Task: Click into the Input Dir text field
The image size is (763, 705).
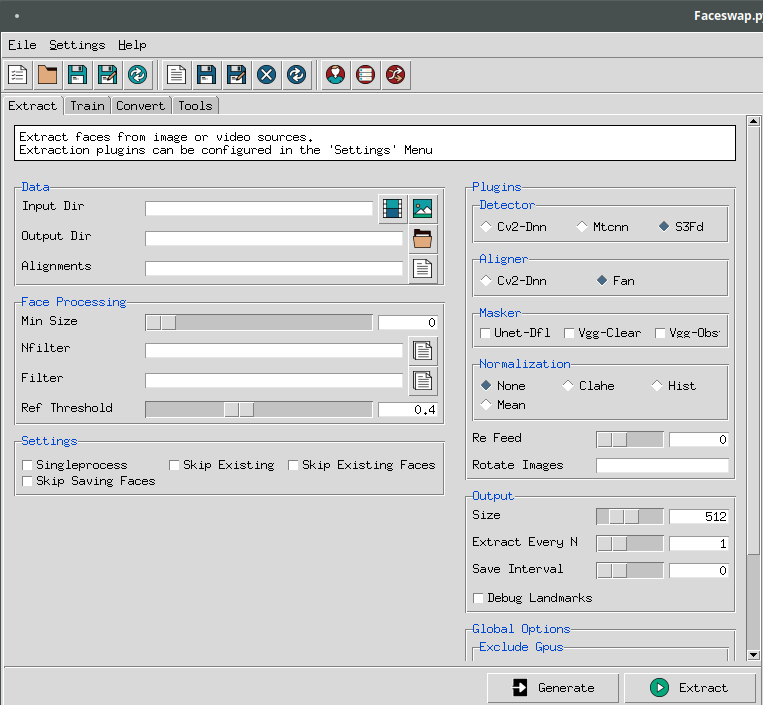Action: 259,209
